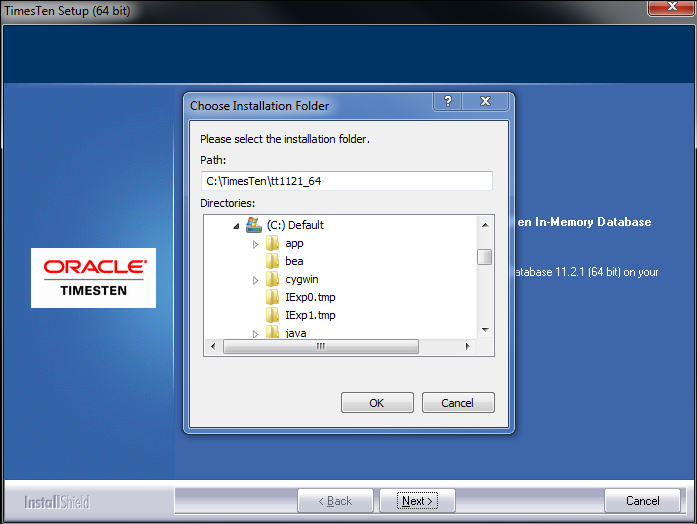Confirm folder with the OK button

point(377,403)
